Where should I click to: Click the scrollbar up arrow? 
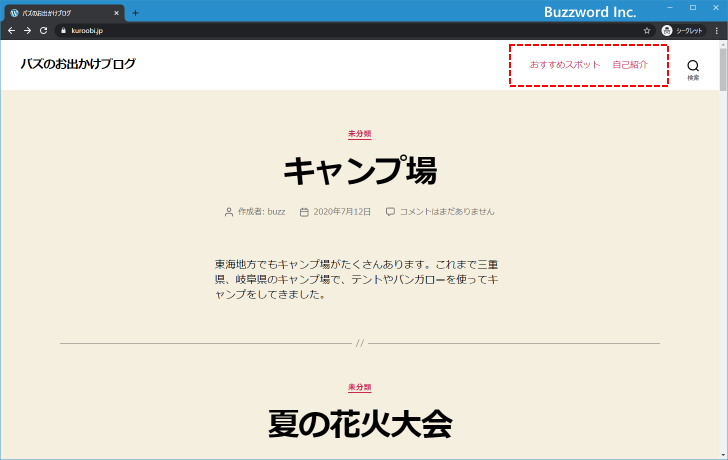tap(723, 44)
